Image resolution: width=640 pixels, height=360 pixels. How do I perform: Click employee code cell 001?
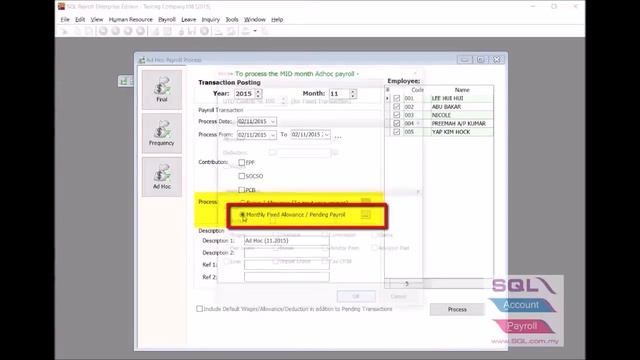(x=417, y=98)
